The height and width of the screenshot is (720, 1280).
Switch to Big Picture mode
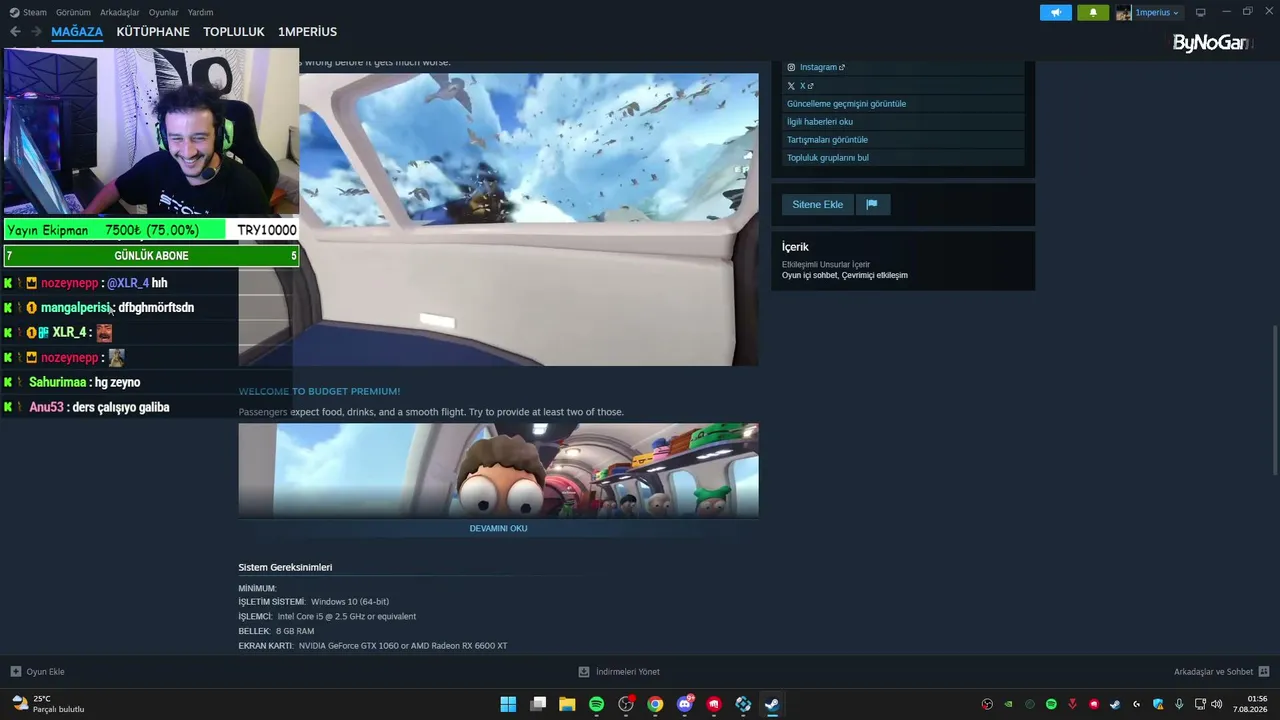[x=1201, y=12]
